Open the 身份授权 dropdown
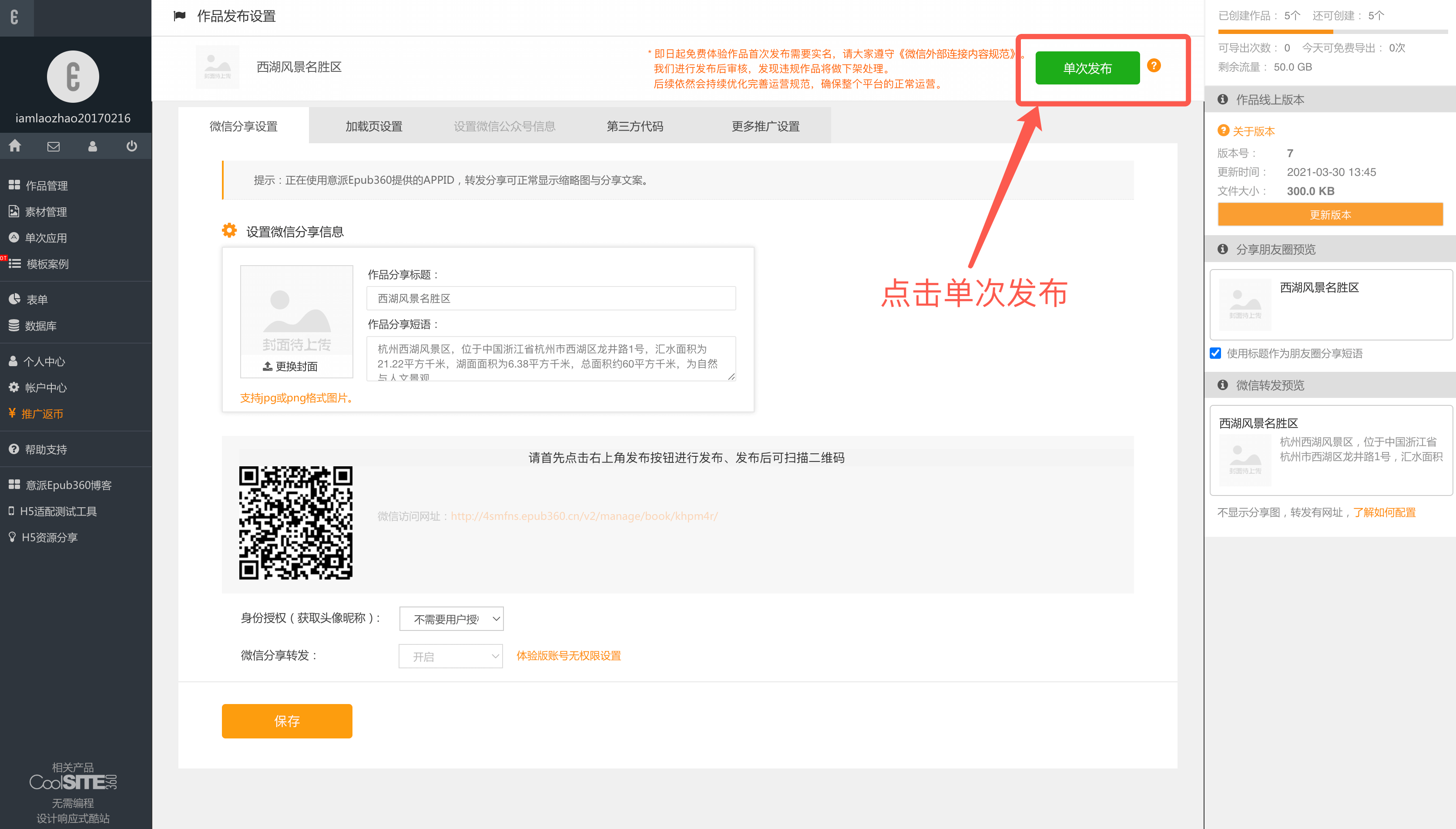The image size is (1456, 829). coord(451,618)
